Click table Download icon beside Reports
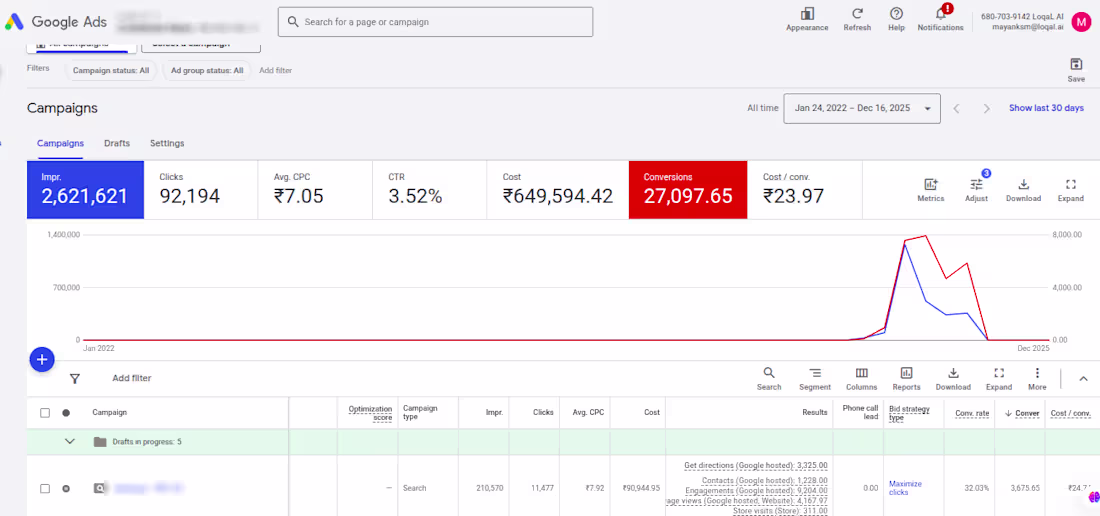 click(x=953, y=373)
